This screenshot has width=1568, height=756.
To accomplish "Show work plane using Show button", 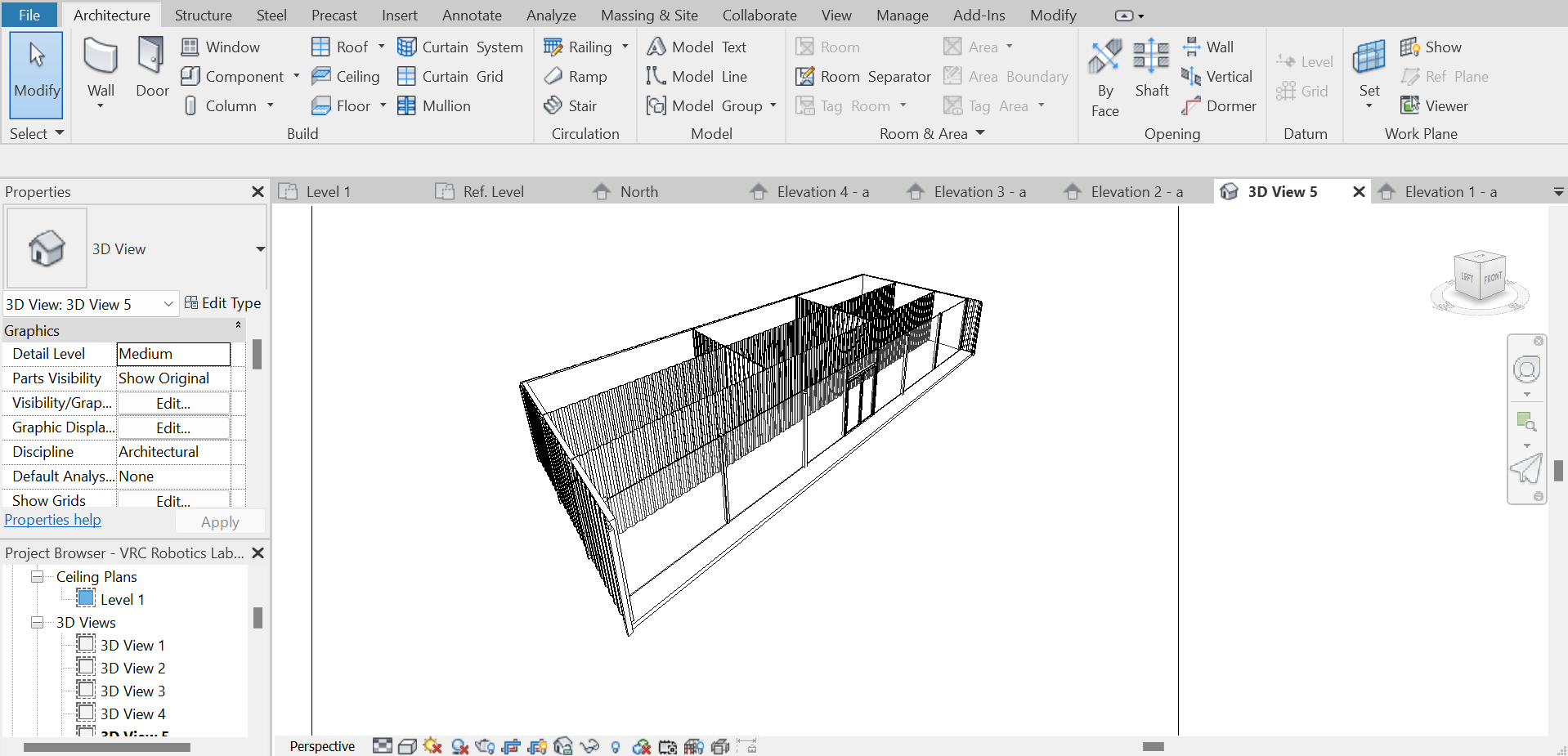I will (1431, 47).
